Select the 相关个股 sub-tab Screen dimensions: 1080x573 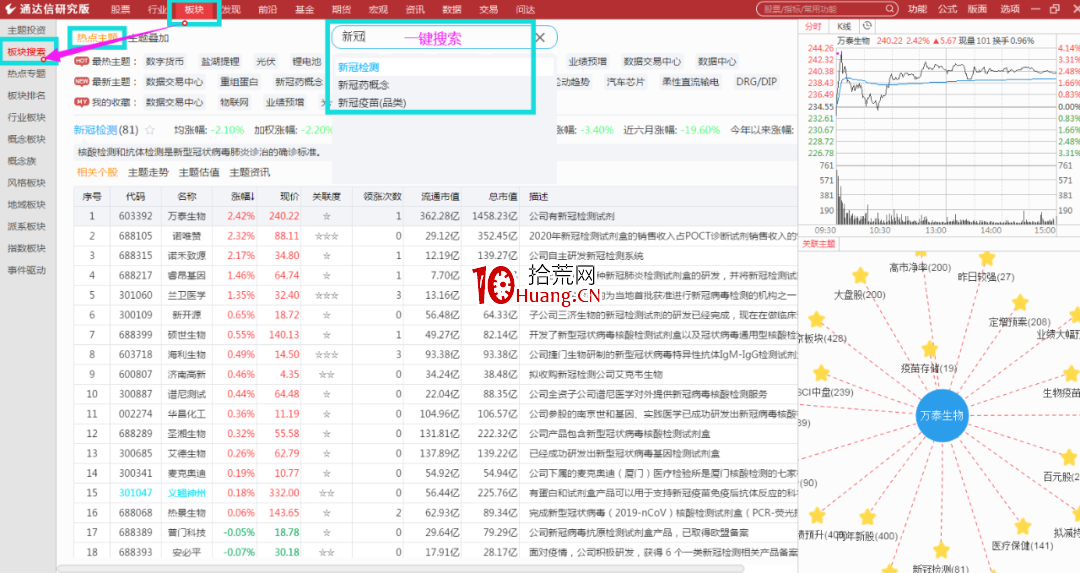tap(97, 172)
